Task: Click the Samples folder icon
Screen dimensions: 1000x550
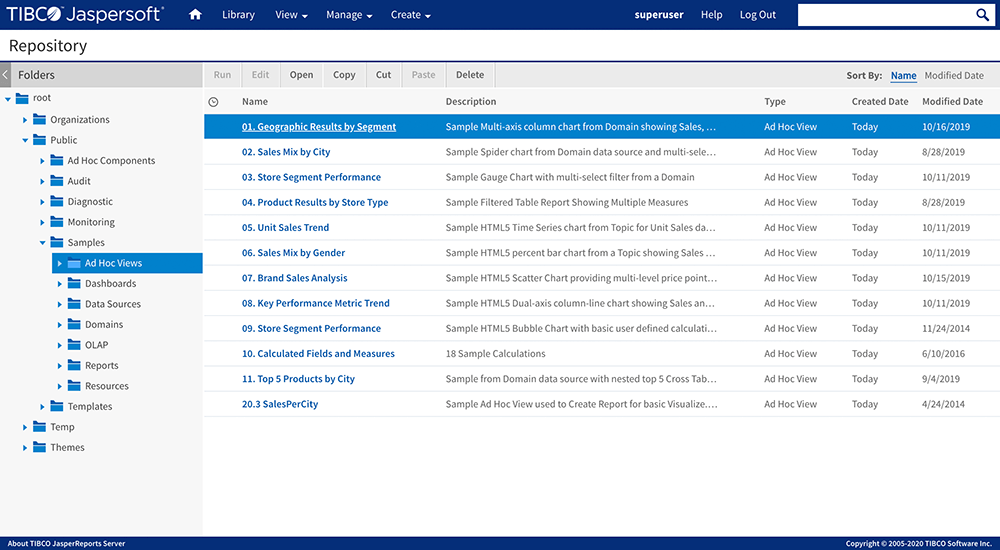Action: pyautogui.click(x=57, y=242)
